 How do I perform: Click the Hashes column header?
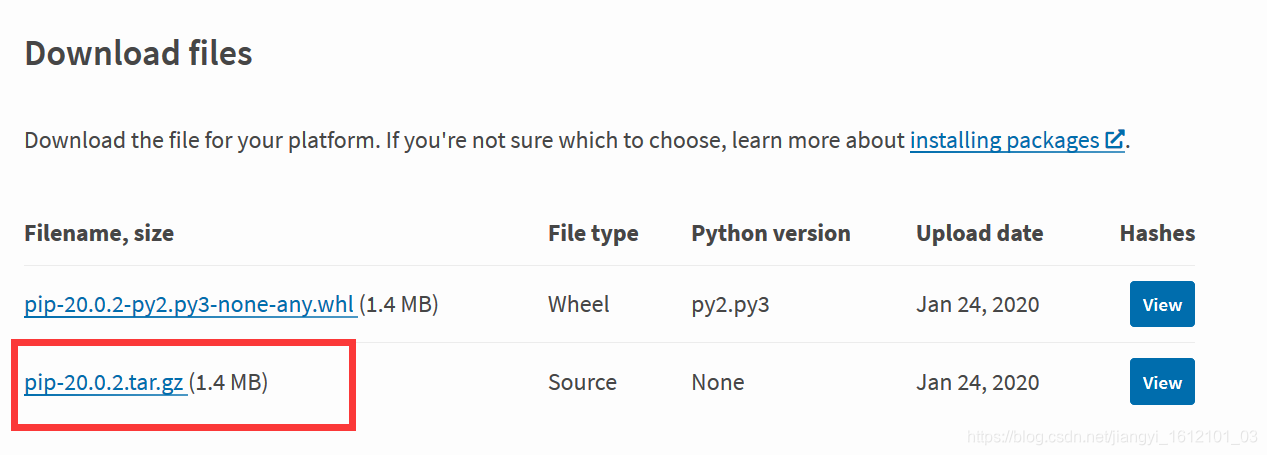[x=1157, y=233]
